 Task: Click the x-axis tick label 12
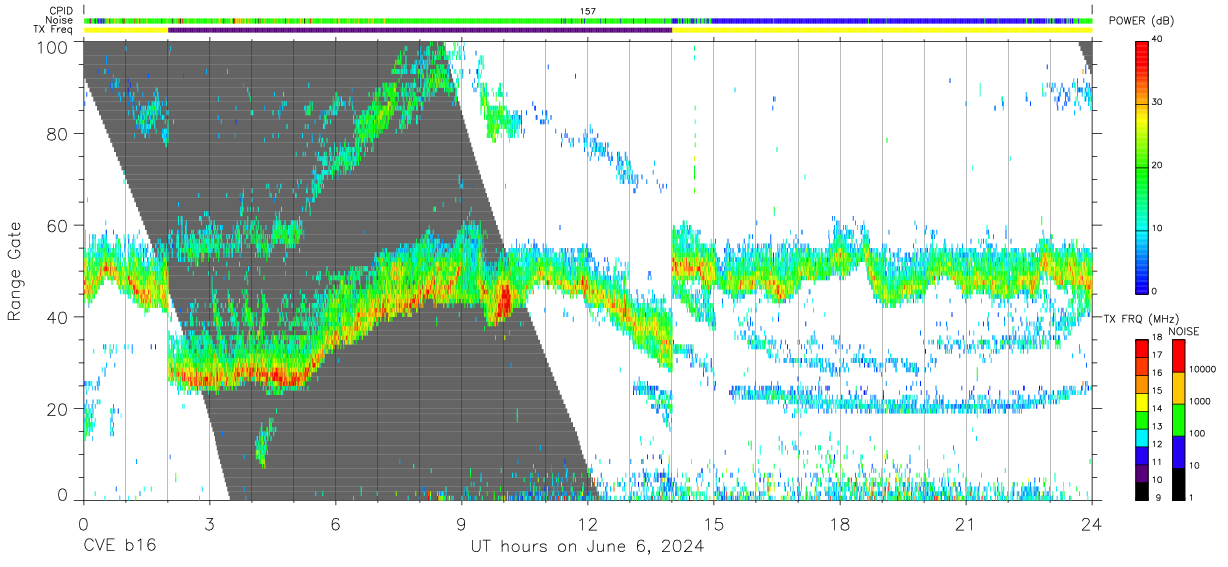pyautogui.click(x=587, y=523)
